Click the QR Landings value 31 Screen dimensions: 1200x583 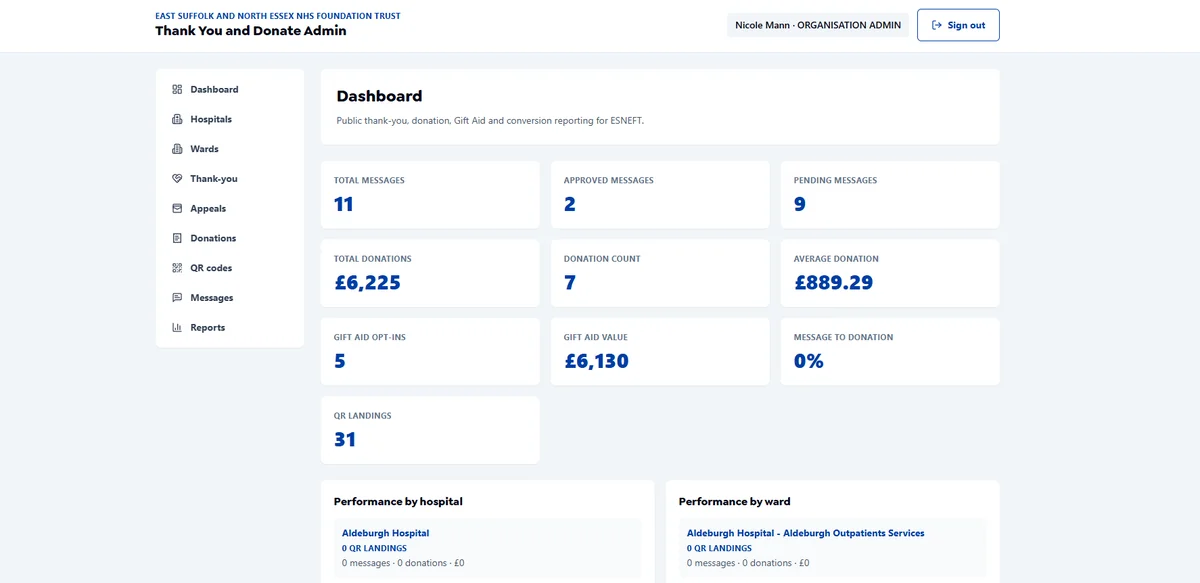(345, 439)
